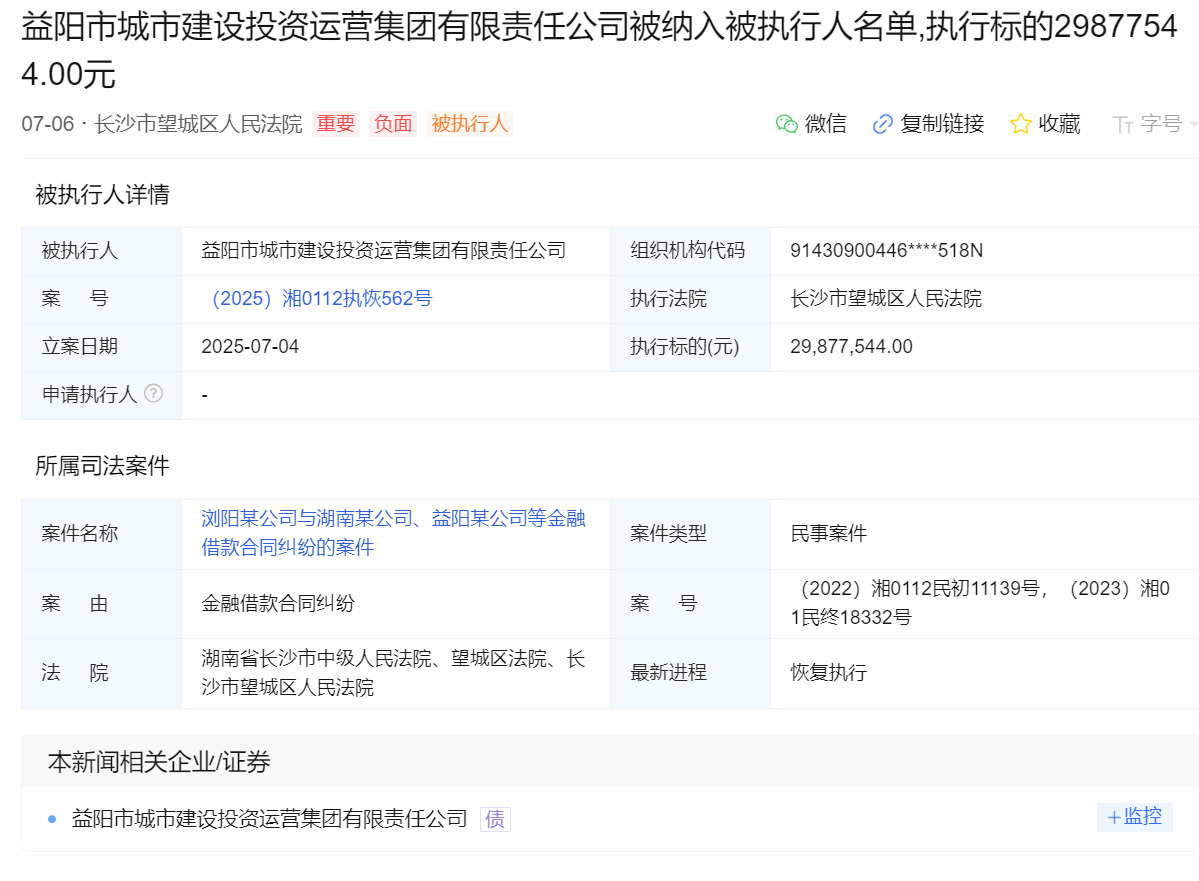Click the 所属司法案件 section heading
Image resolution: width=1199 pixels, height=881 pixels.
[x=102, y=466]
